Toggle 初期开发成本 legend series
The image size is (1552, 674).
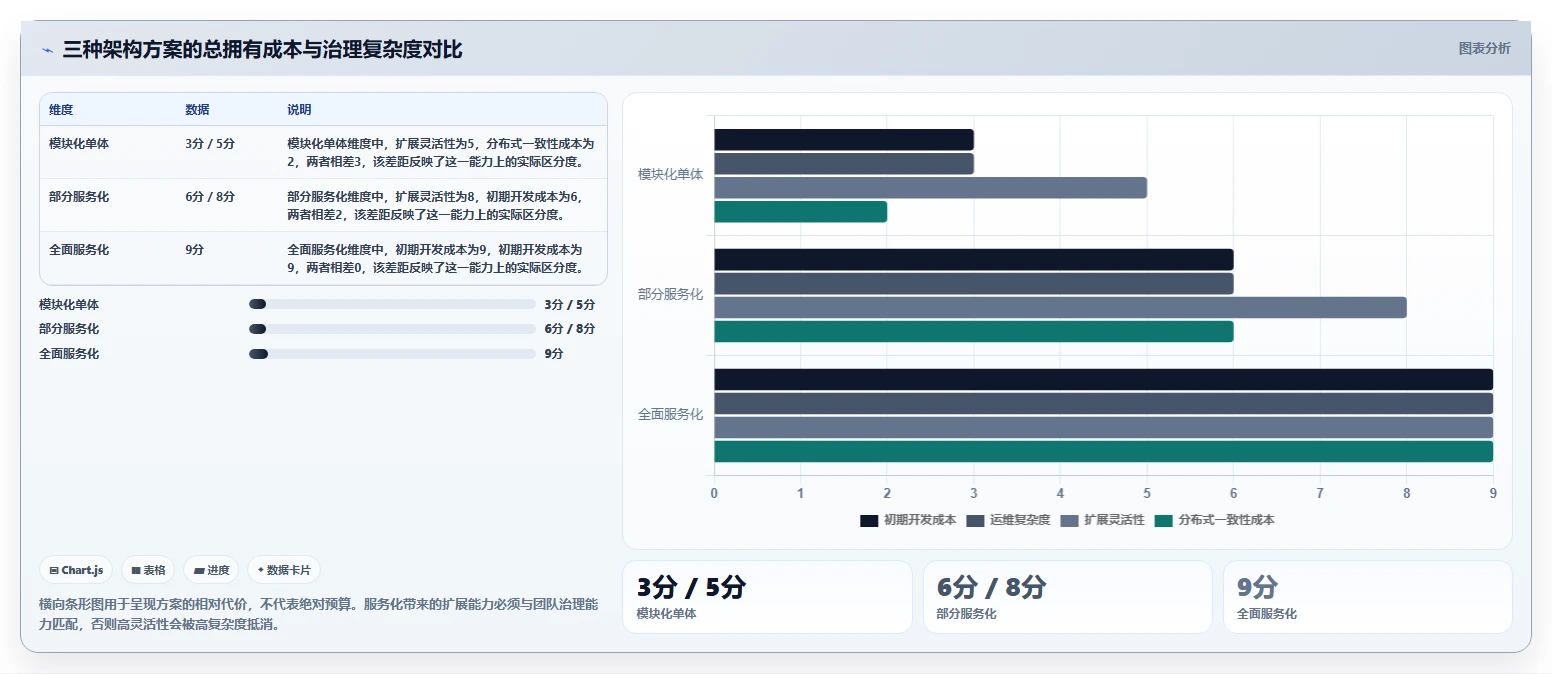[908, 520]
